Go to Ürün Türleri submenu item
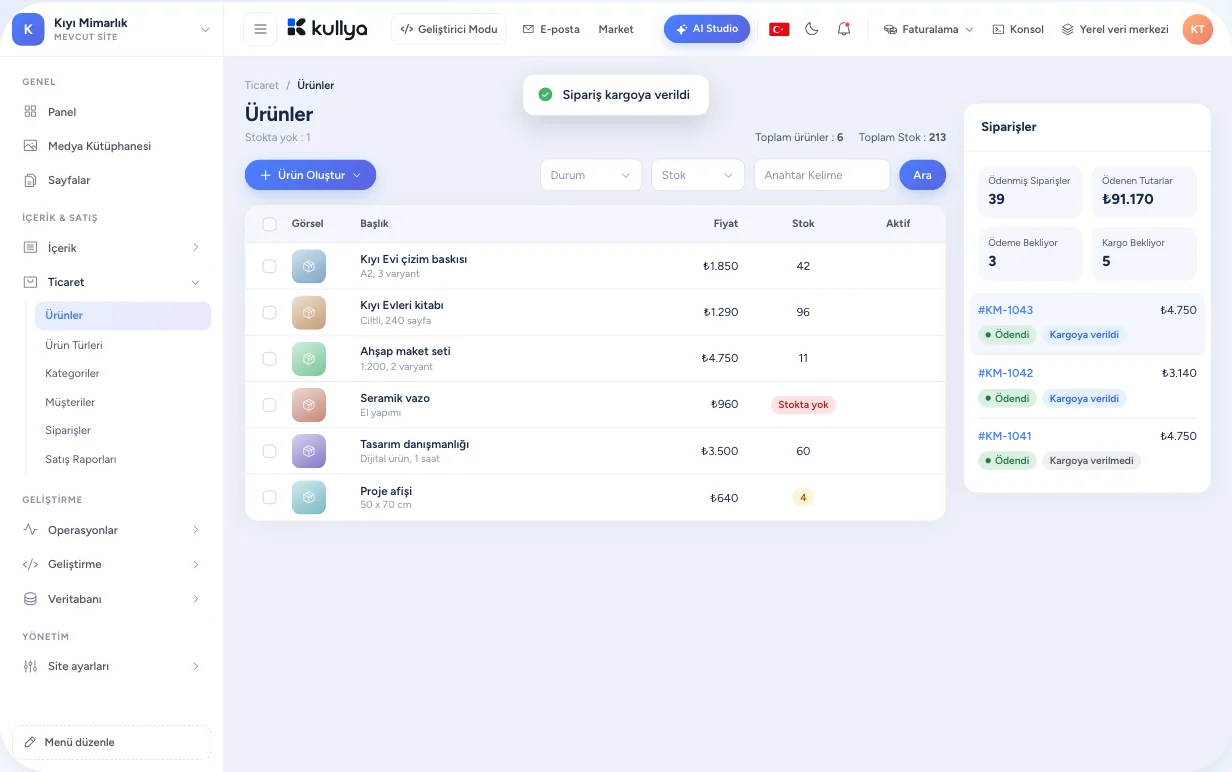Screen dimensions: 1232x772 click(x=74, y=345)
